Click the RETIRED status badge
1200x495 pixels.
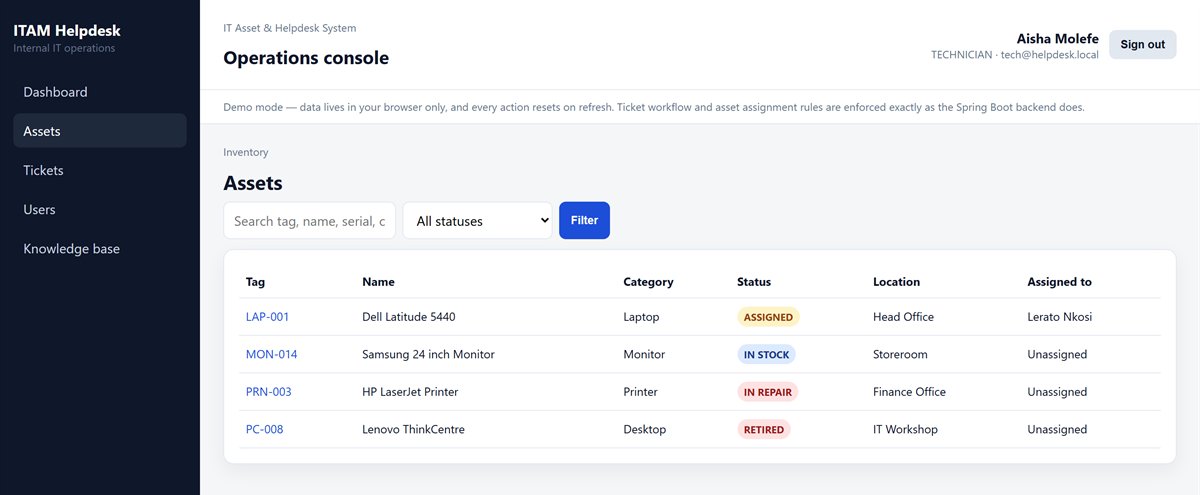763,429
